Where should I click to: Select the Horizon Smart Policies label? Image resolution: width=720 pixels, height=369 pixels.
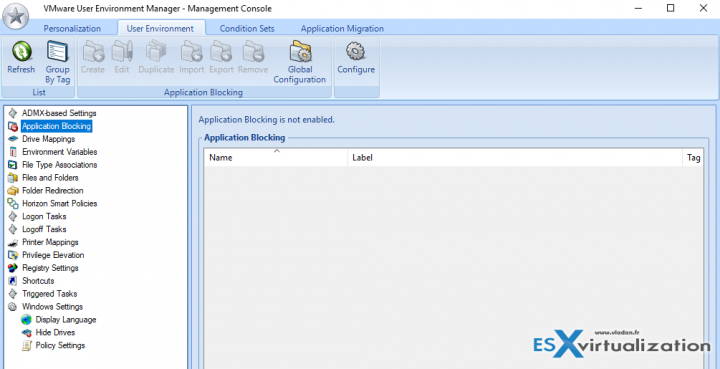coord(60,203)
